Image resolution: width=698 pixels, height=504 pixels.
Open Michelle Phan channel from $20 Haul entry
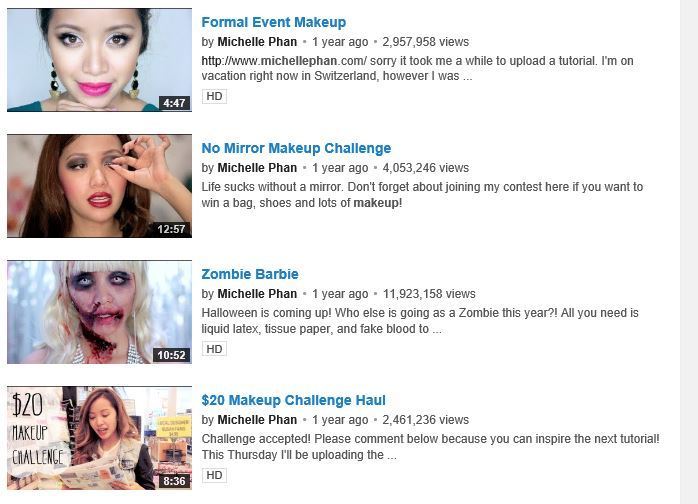pos(257,420)
